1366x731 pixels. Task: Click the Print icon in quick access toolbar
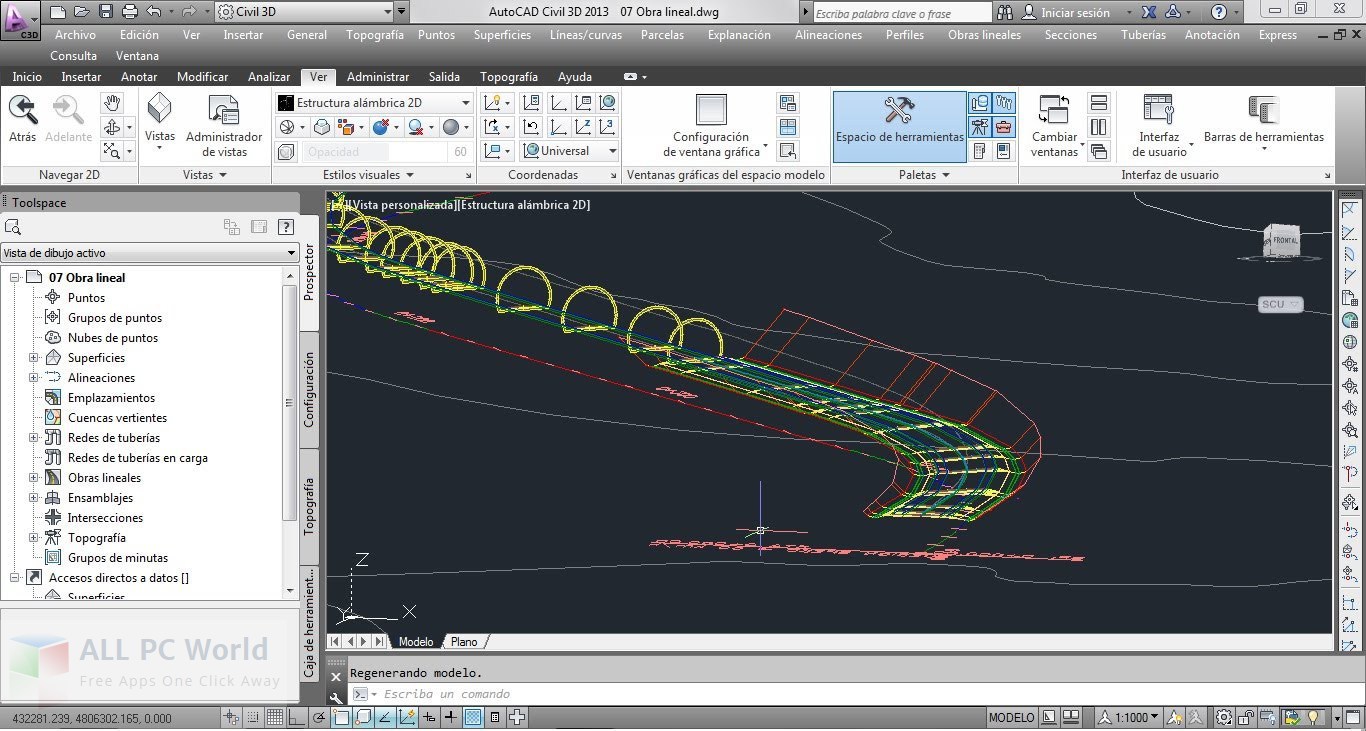click(130, 12)
